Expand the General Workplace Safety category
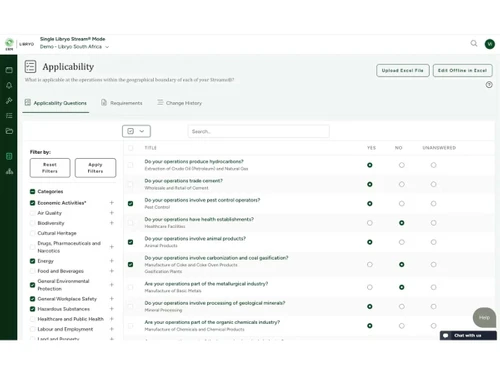 (112, 299)
